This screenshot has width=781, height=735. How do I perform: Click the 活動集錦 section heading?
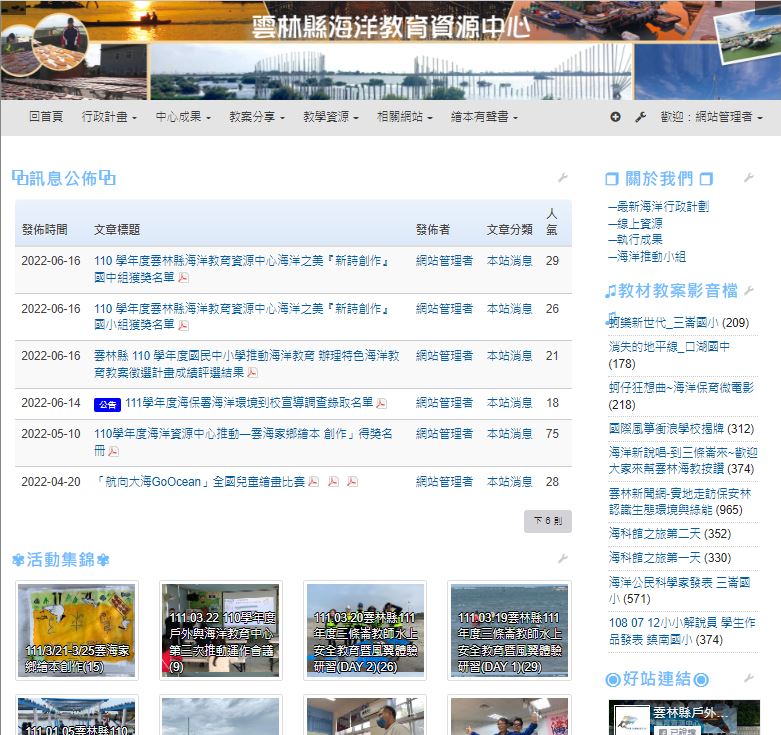click(x=60, y=559)
